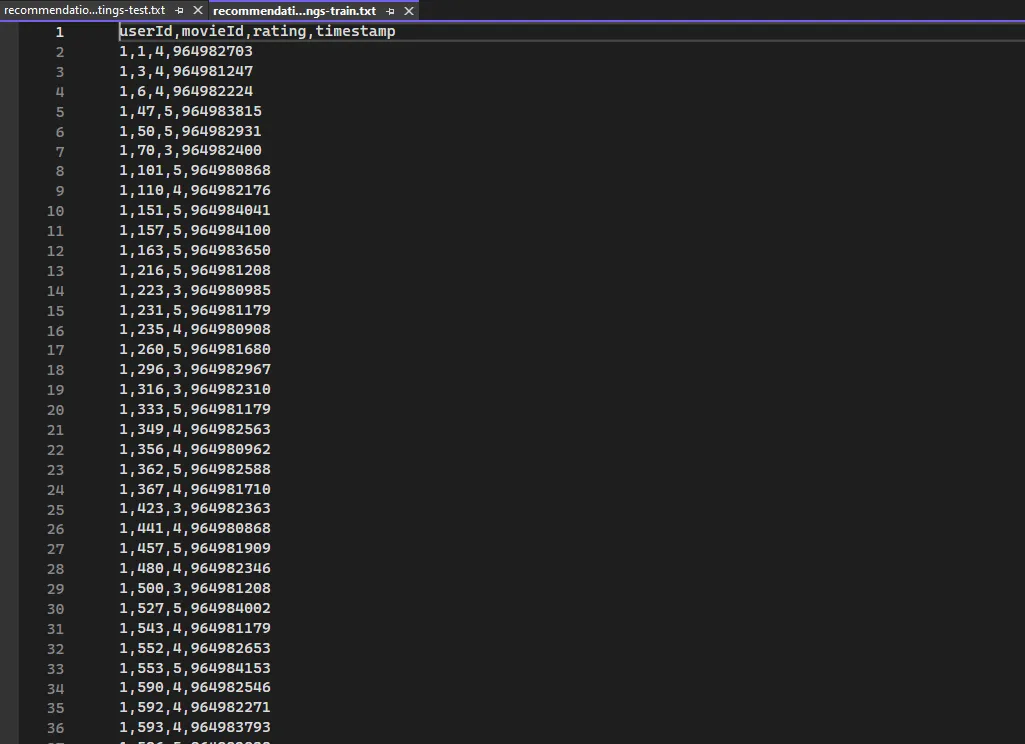This screenshot has height=744, width=1025.
Task: Click the row 1,1,4,964982703
Action: tap(186, 52)
